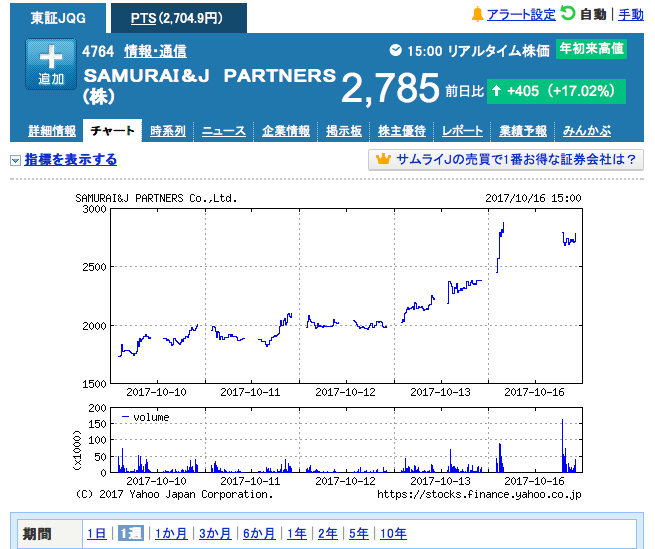The width and height of the screenshot is (655, 549).
Task: Expand the 指標を表示する arrow icon
Action: [x=15, y=160]
